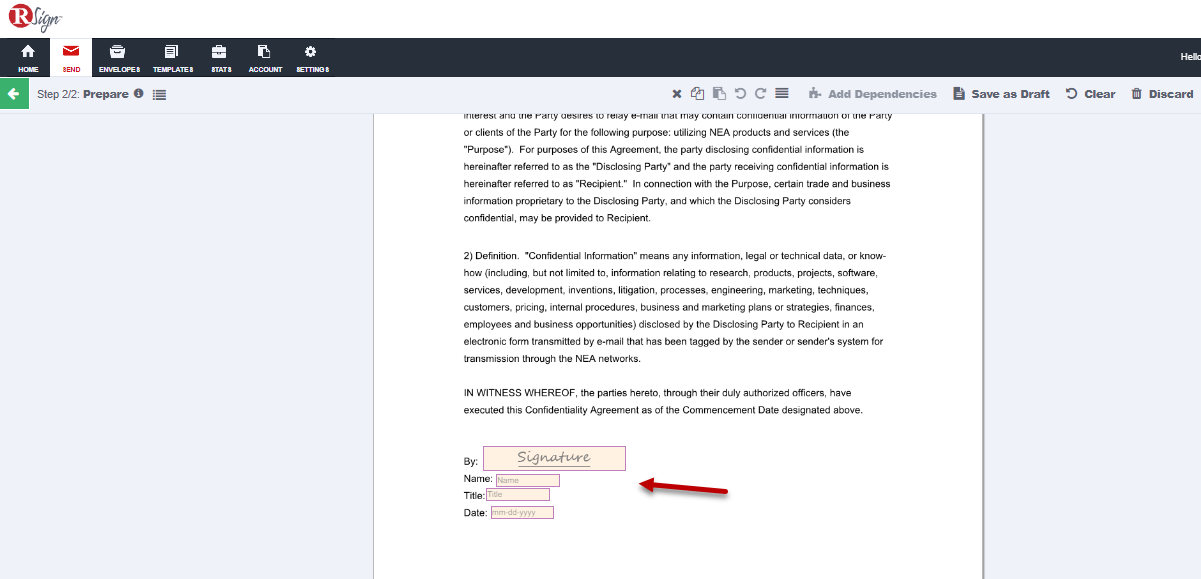Open the alignment lines menu icon

(782, 94)
